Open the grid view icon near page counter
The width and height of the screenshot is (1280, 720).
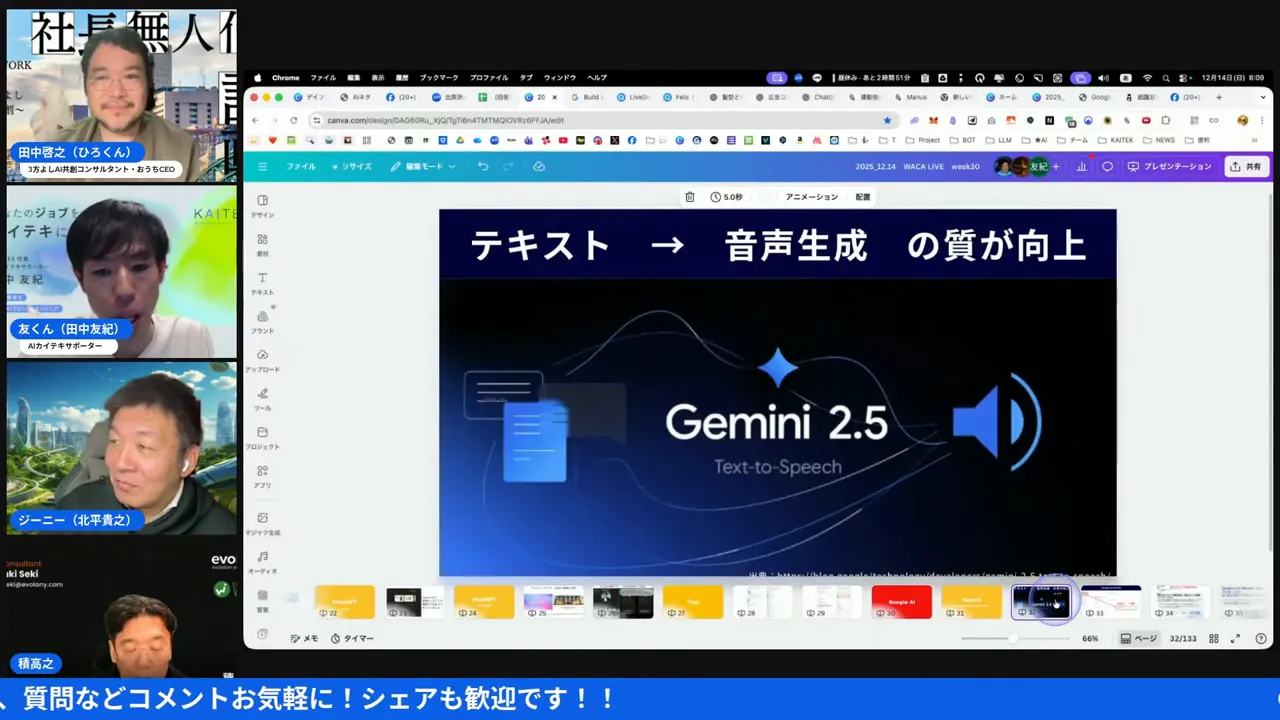coord(1213,638)
